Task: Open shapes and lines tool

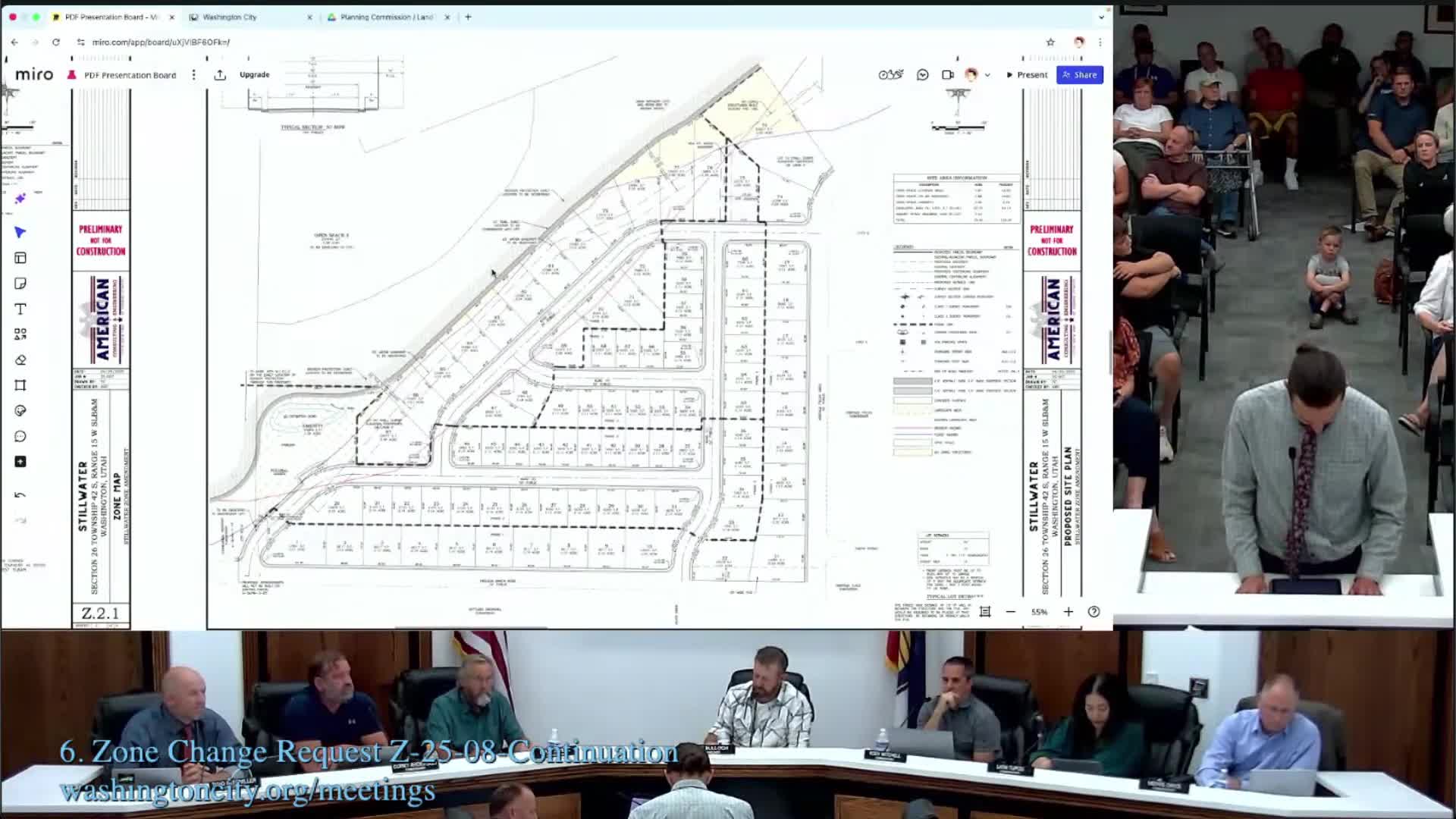Action: (20, 334)
